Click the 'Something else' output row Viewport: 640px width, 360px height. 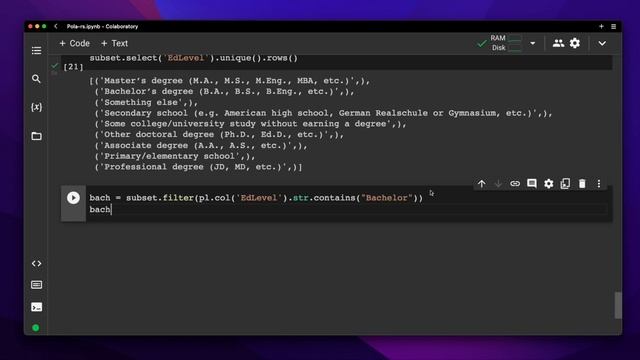pyautogui.click(x=146, y=102)
